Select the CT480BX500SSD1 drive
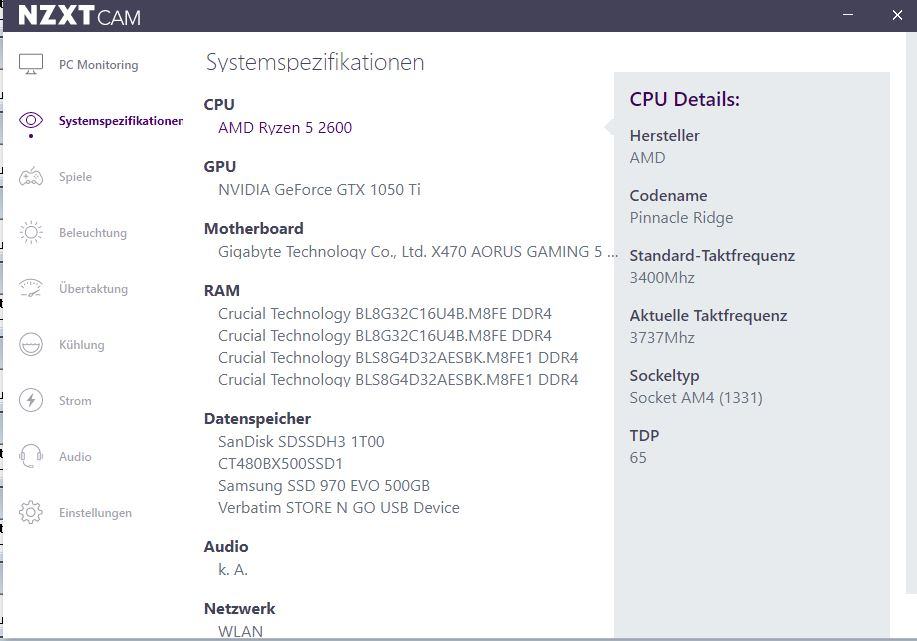 pos(280,464)
